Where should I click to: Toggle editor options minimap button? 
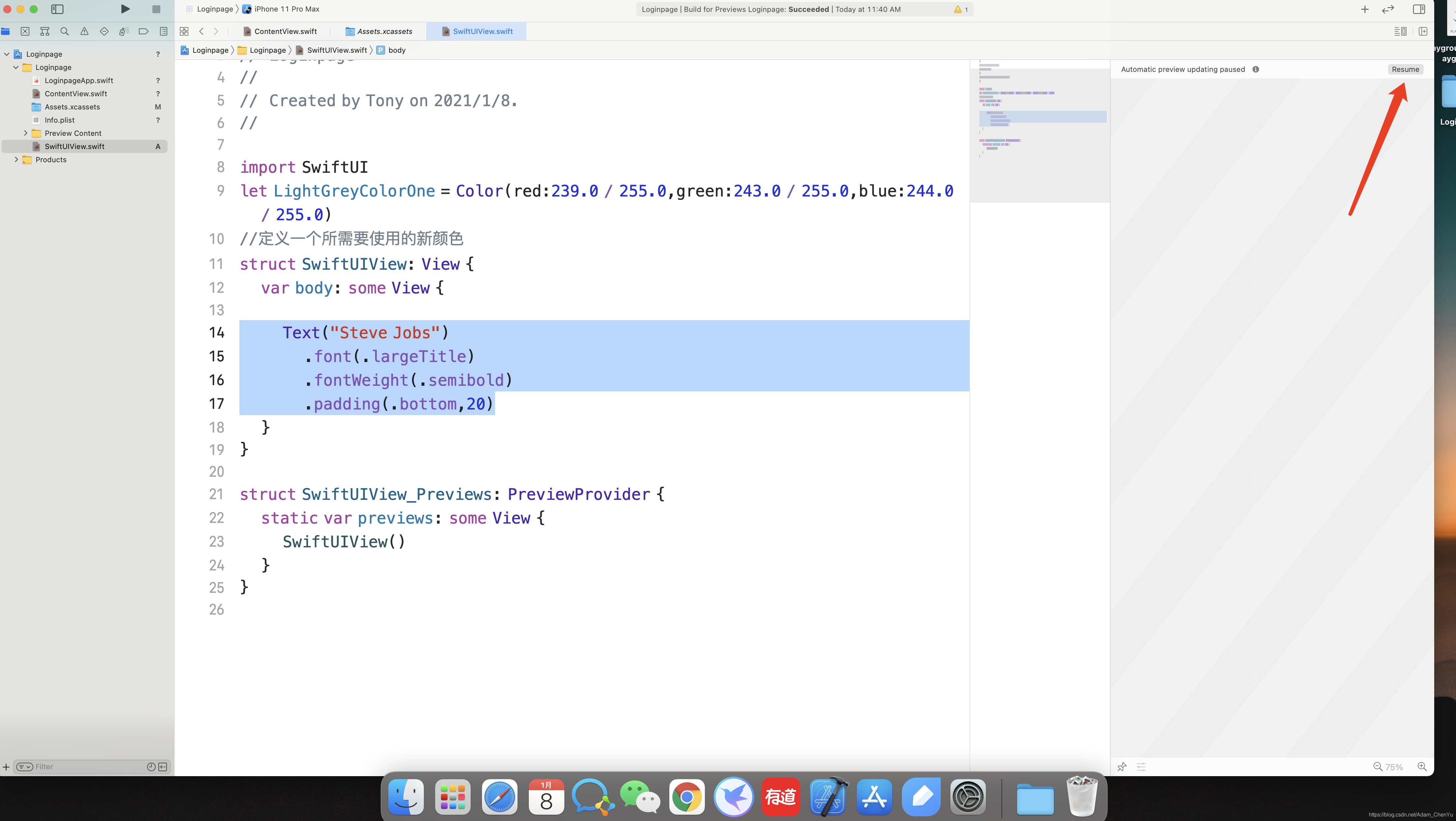pos(1400,31)
